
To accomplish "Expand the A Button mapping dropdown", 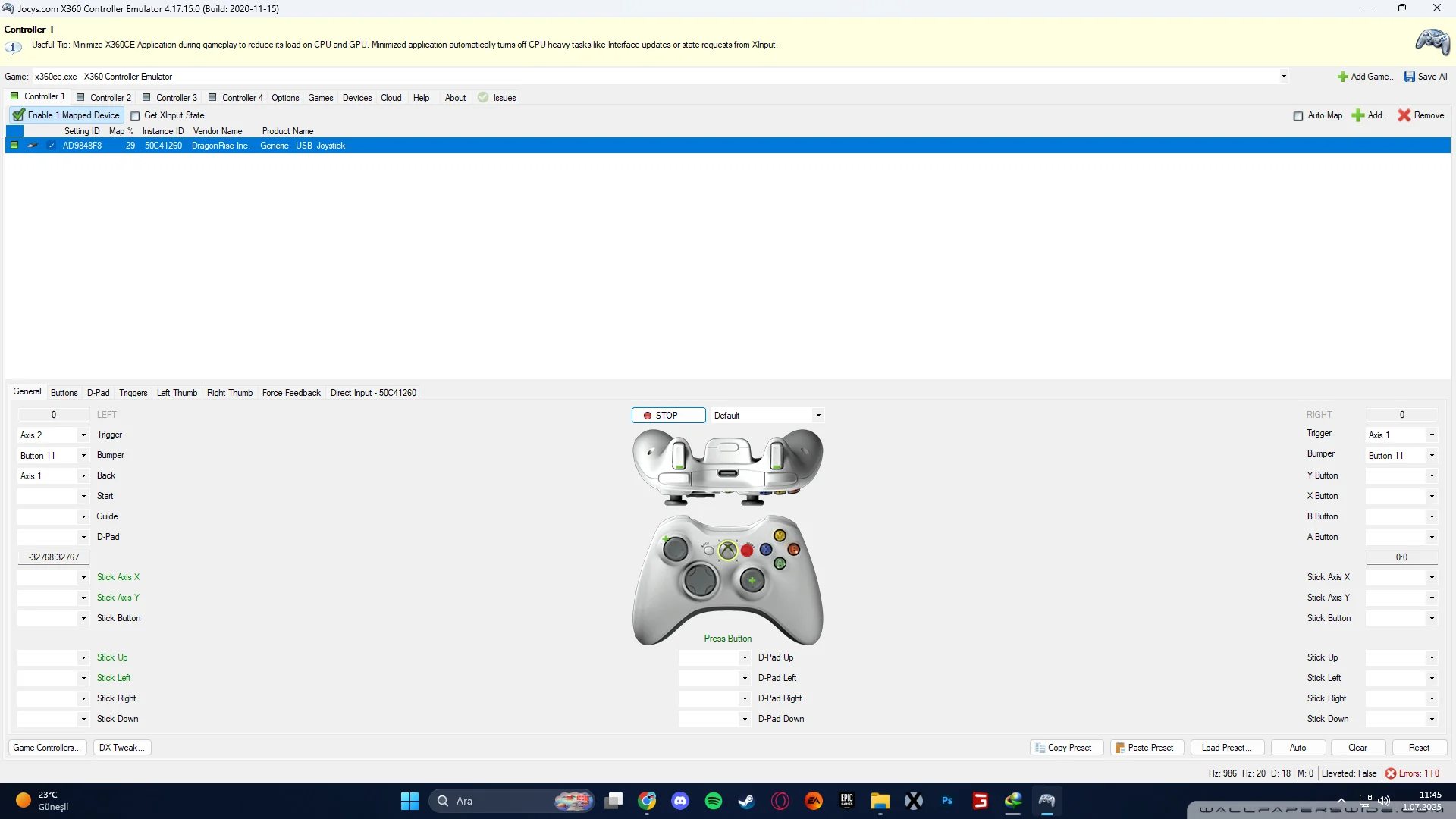I will (1432, 538).
